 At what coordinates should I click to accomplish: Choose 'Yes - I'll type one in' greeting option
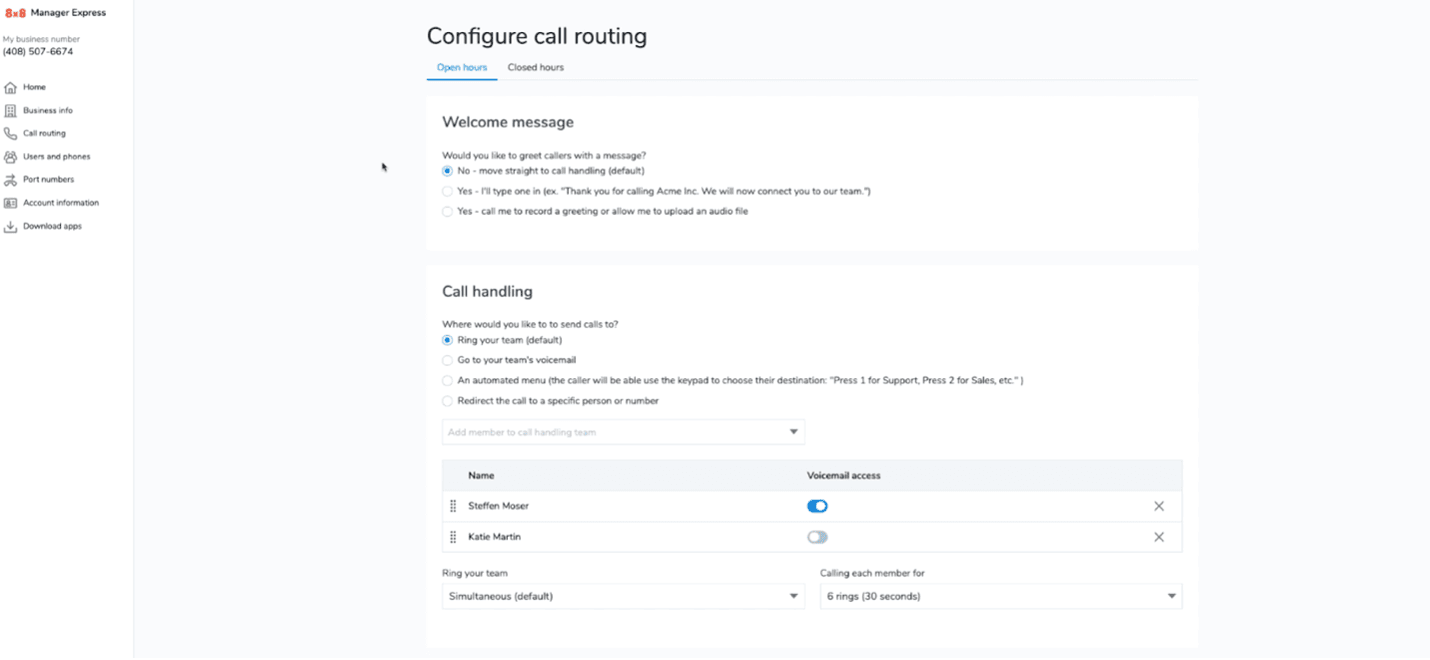click(447, 191)
